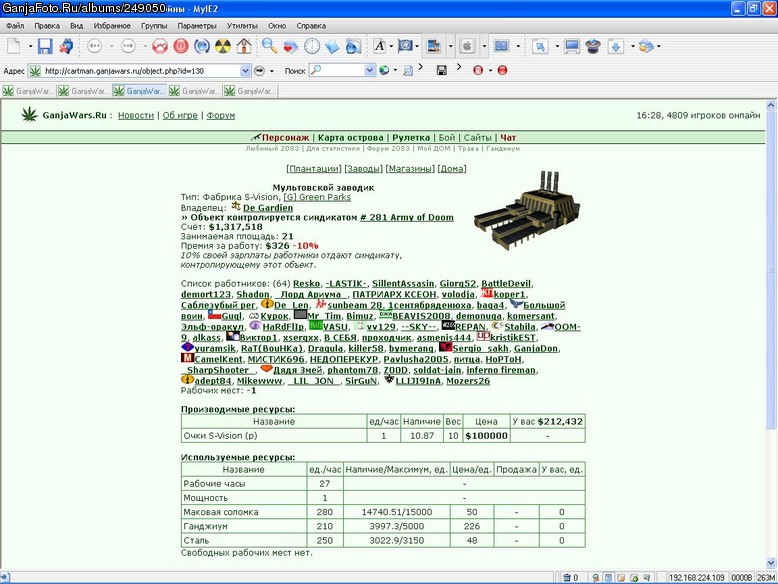Click the magnifier Search toolbar icon
Image resolution: width=778 pixels, height=584 pixels.
(269, 46)
